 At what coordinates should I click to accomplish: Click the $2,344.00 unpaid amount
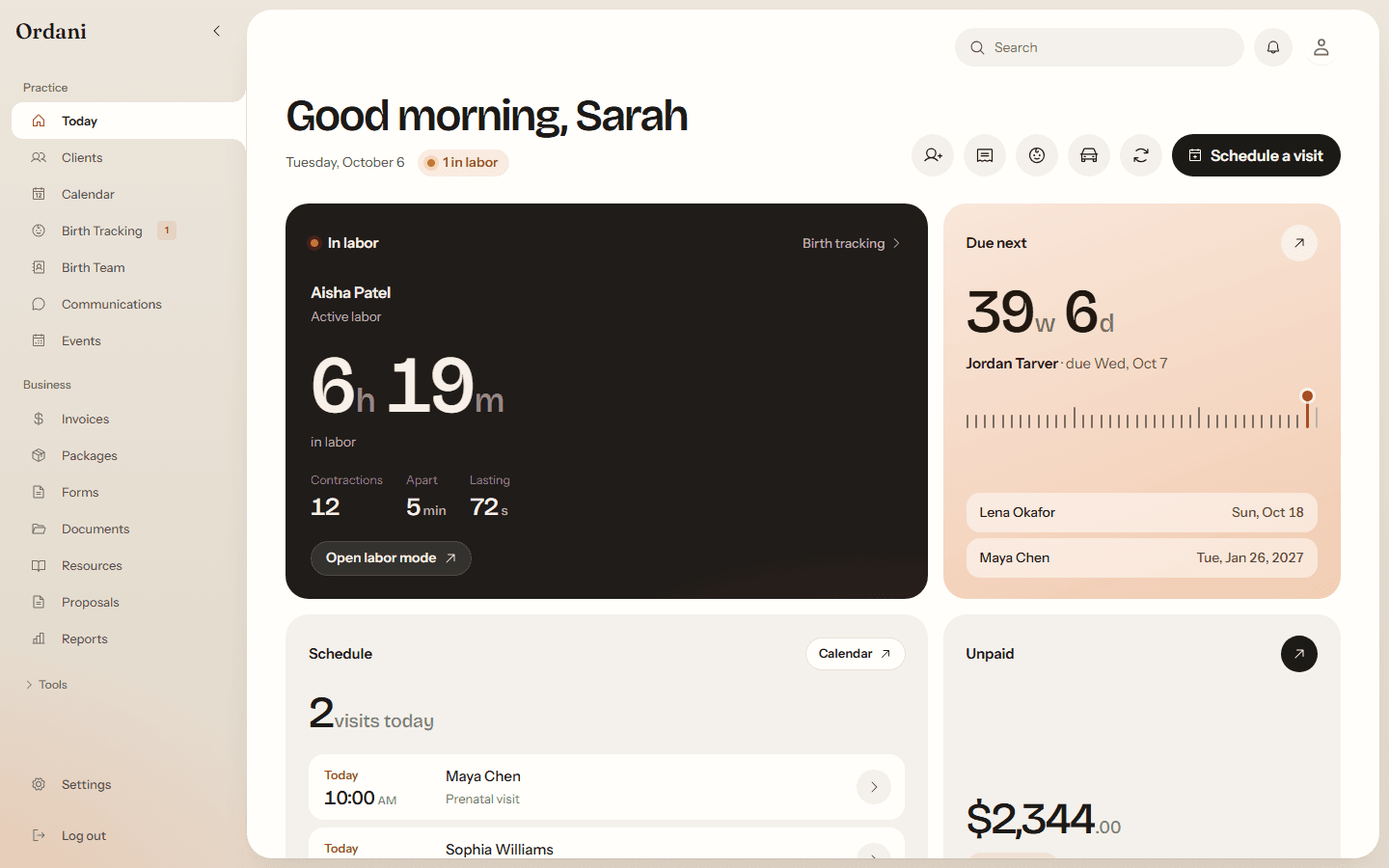pyautogui.click(x=1044, y=819)
